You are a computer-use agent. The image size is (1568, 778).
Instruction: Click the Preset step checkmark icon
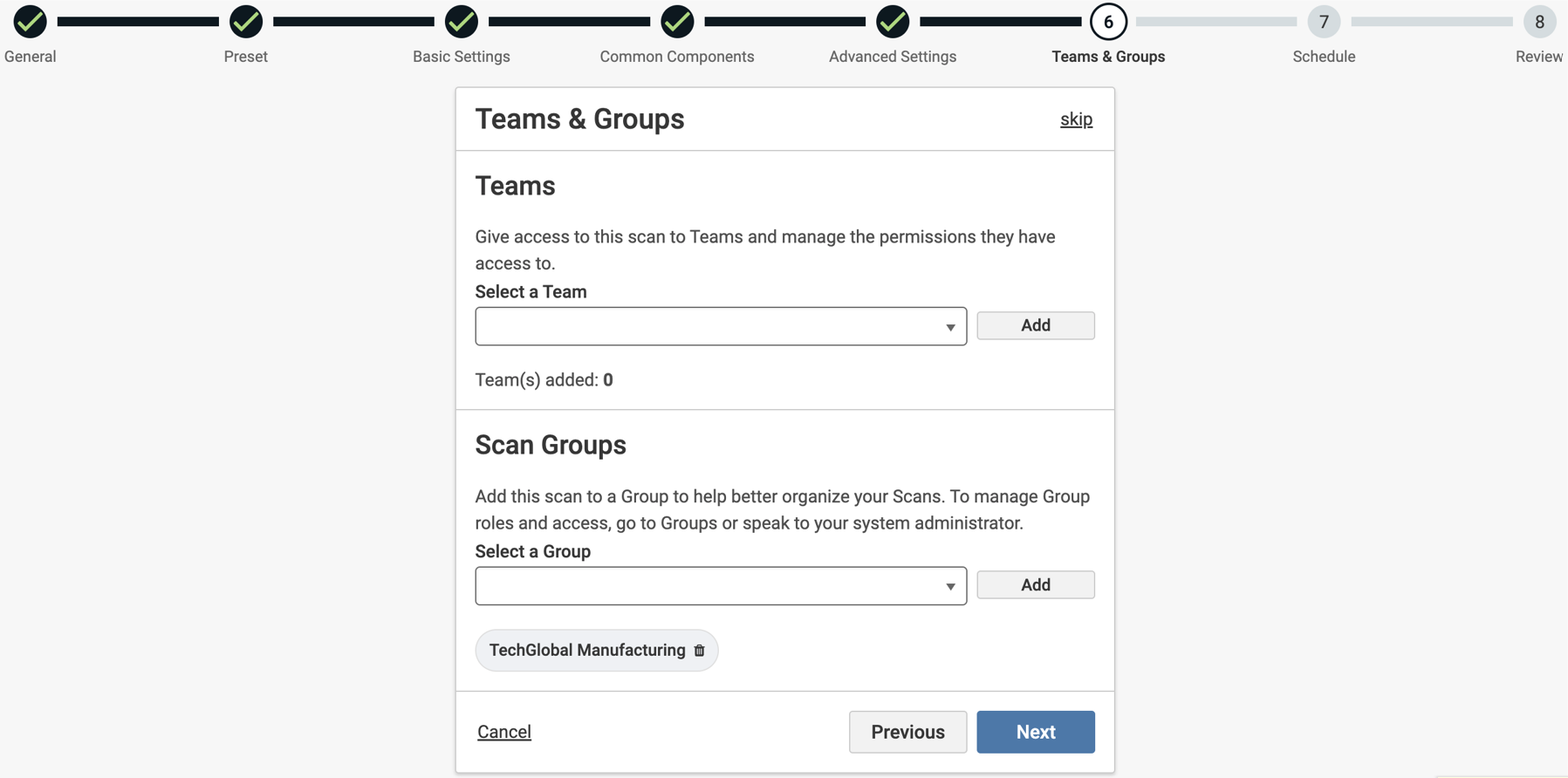pyautogui.click(x=246, y=22)
